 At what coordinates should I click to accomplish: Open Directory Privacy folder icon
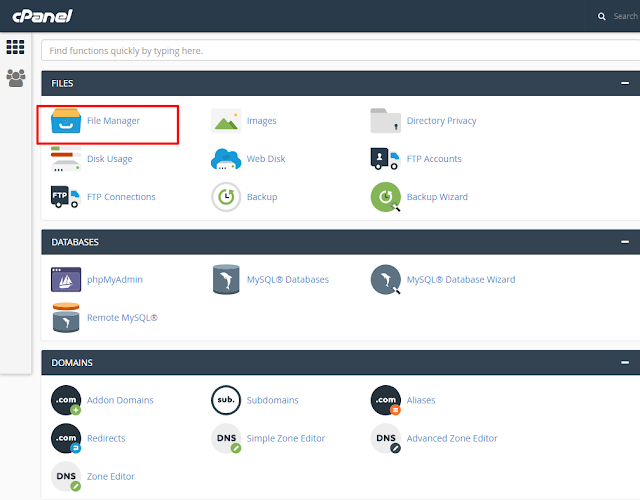click(x=385, y=121)
